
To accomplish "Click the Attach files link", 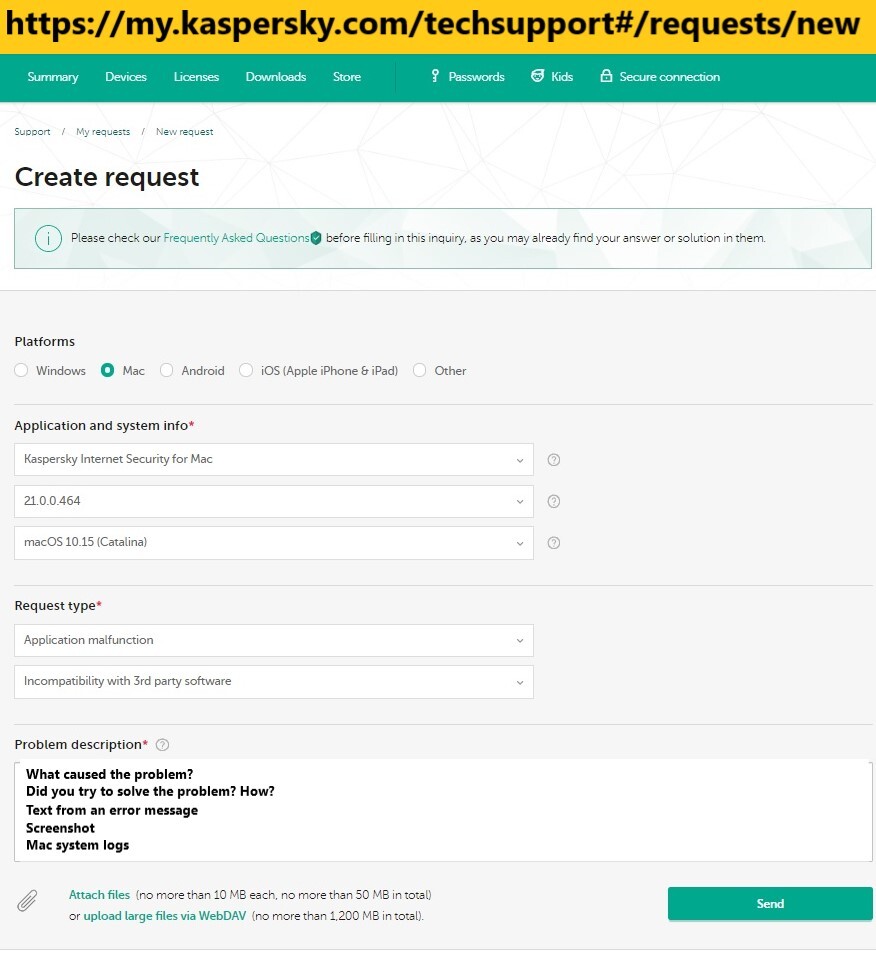I will (x=100, y=895).
